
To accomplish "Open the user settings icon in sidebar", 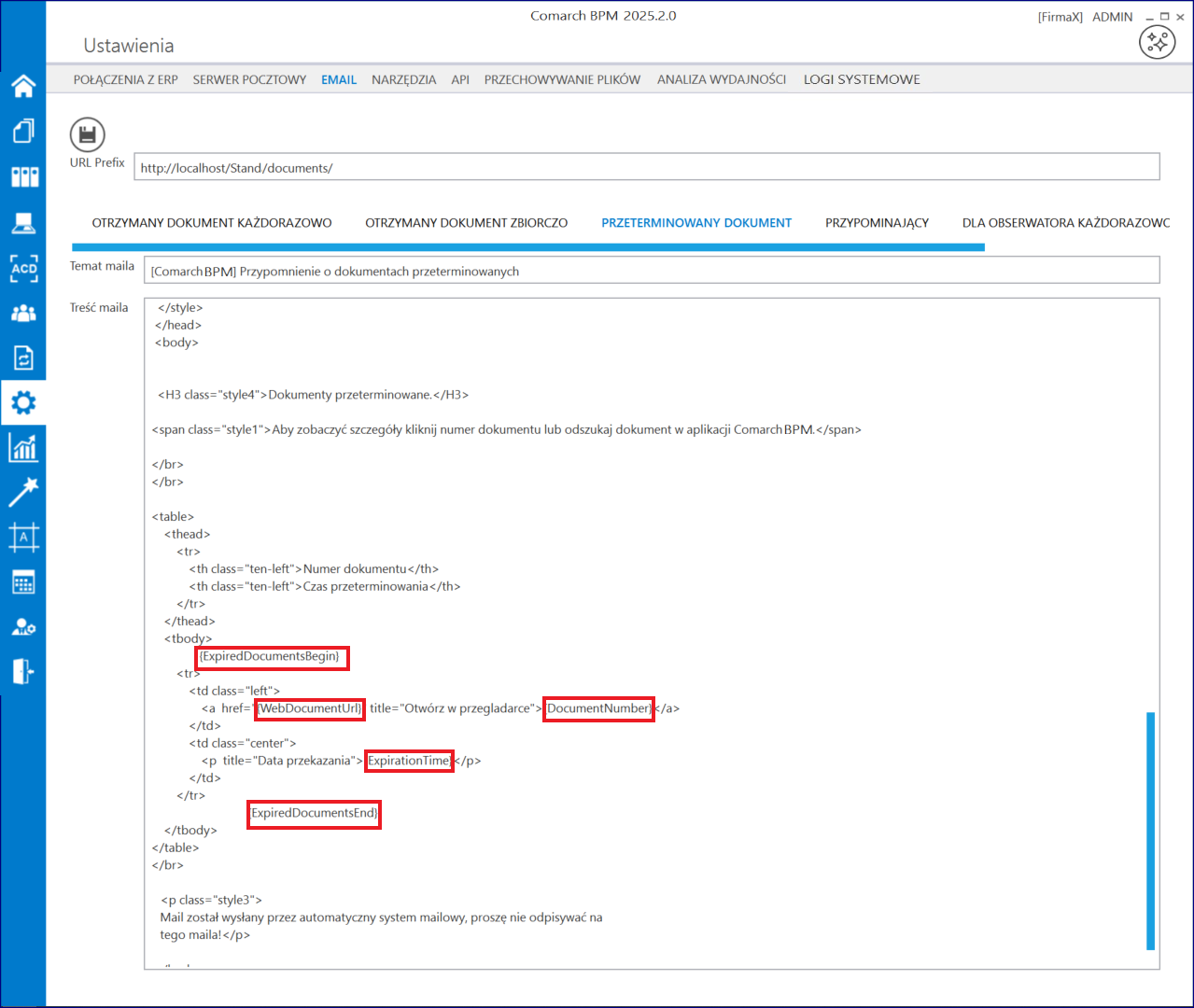I will (23, 627).
